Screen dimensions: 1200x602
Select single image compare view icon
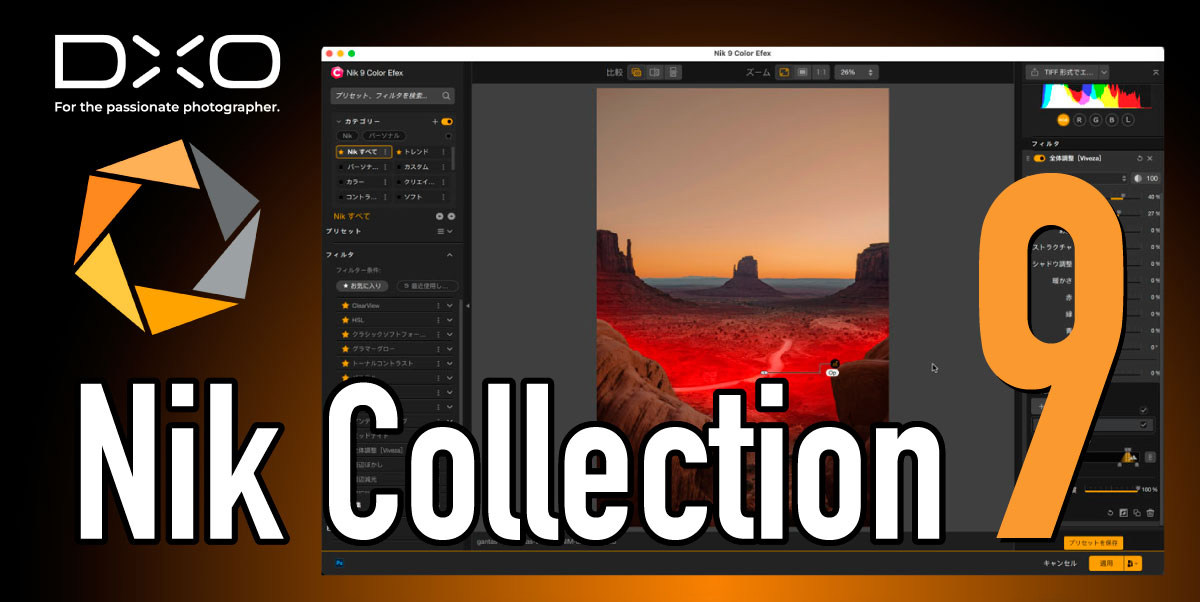[x=636, y=72]
